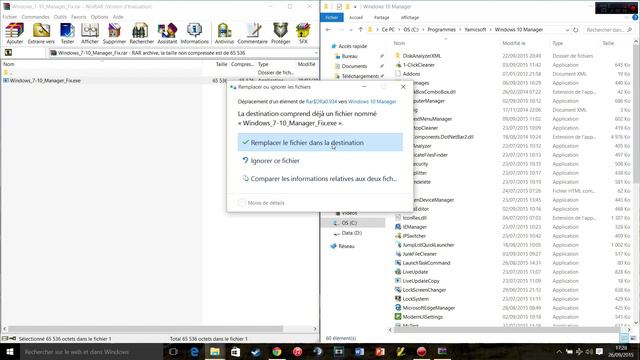Click WinRAR Rechercher toolbar icon
This screenshot has height=360, width=640.
coord(141,33)
